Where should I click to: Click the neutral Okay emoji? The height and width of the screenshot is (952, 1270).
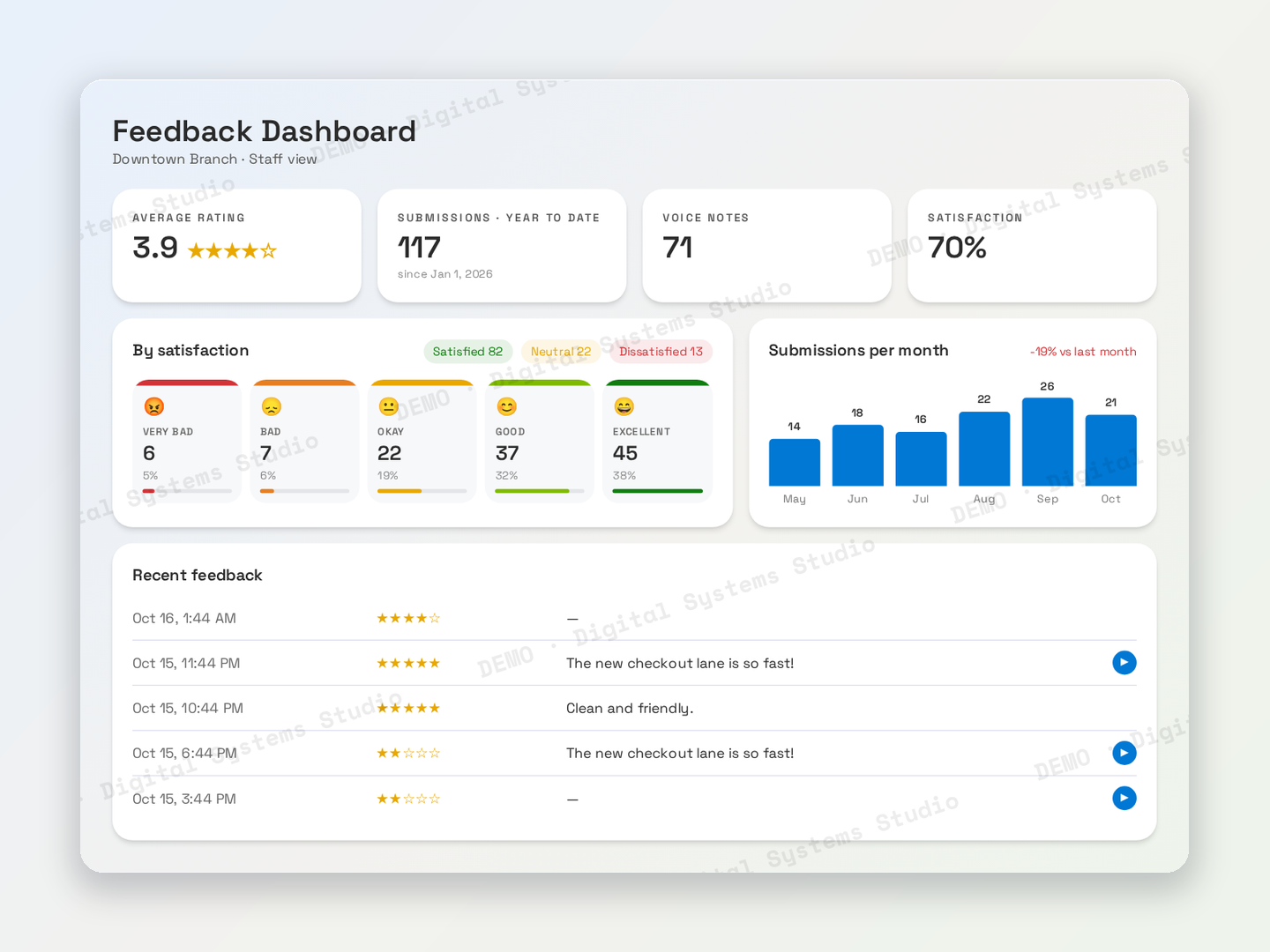(x=389, y=406)
